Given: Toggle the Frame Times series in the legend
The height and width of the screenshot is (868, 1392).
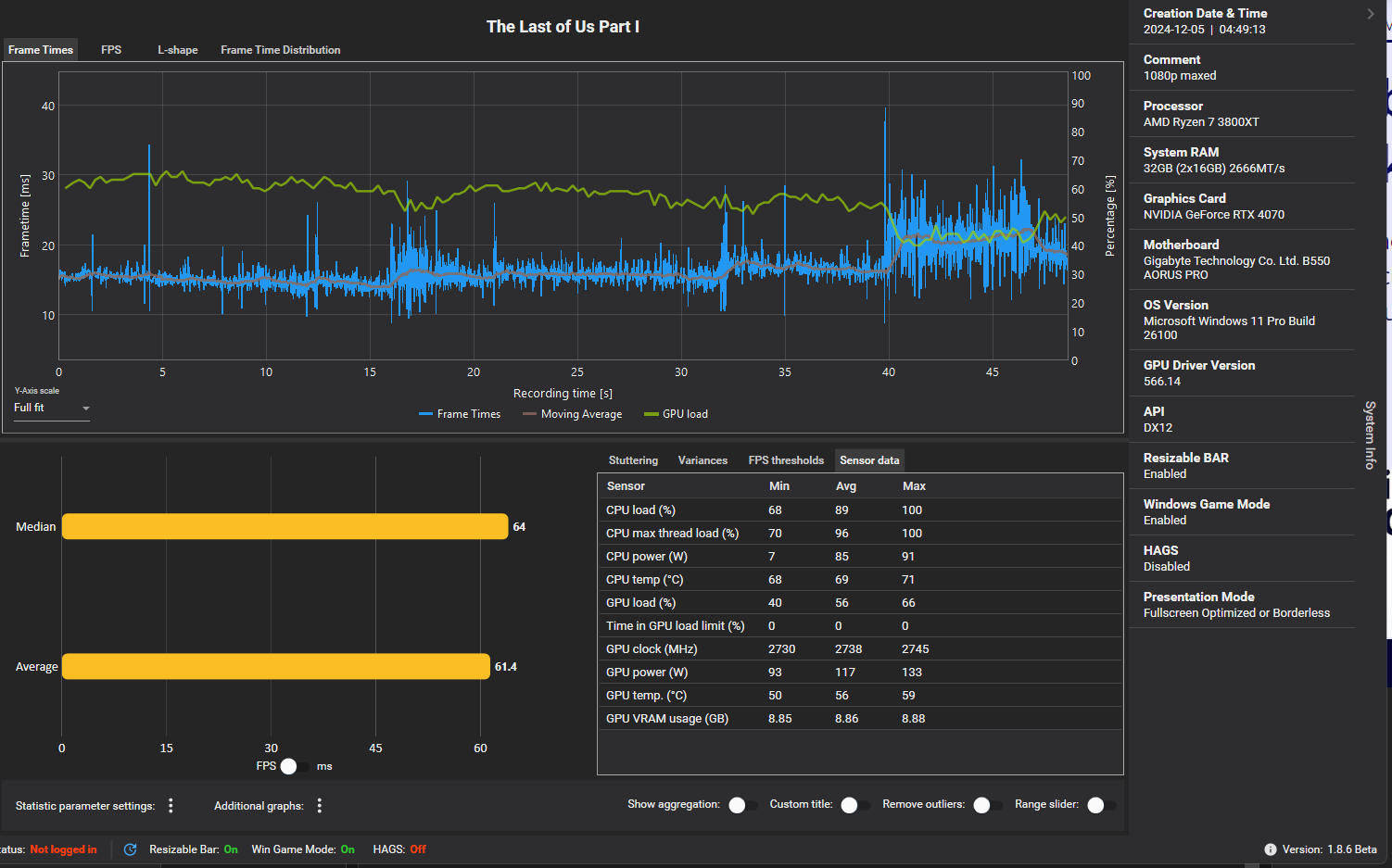Looking at the screenshot, I should tap(460, 414).
